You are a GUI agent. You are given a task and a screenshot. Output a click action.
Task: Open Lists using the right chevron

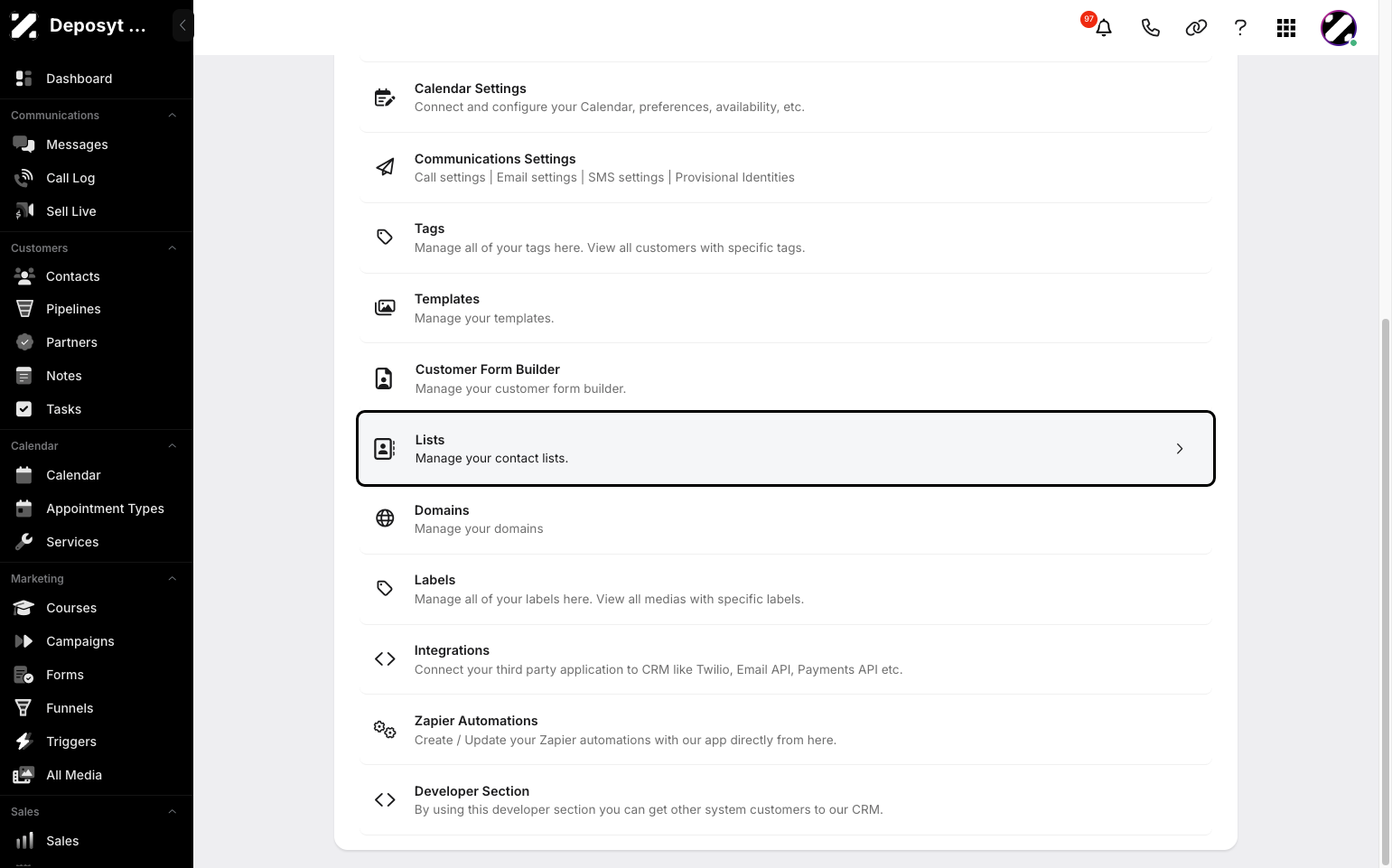[x=1180, y=449]
